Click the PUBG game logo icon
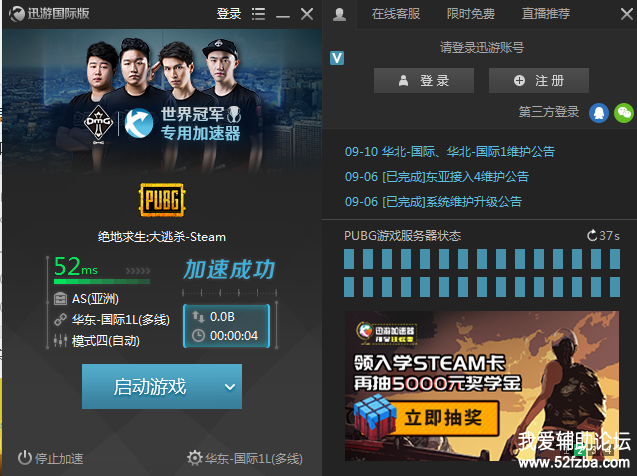The width and height of the screenshot is (637, 476). pyautogui.click(x=162, y=199)
